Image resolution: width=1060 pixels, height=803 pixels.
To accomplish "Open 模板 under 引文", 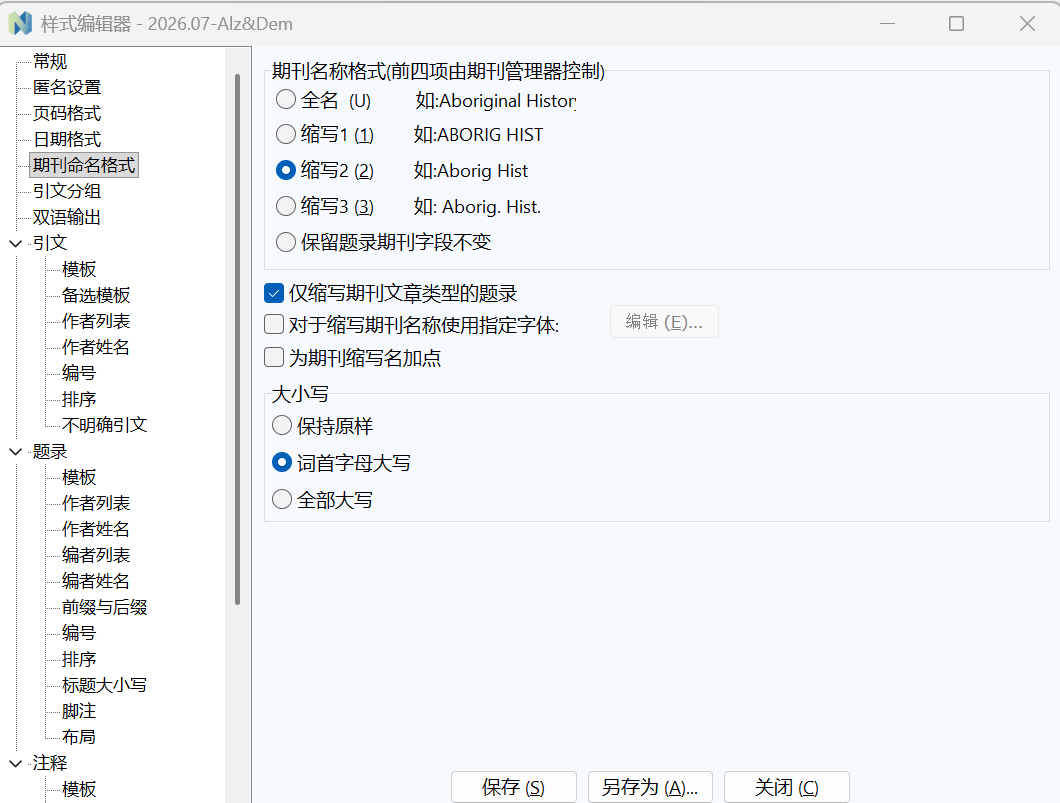I will (x=79, y=269).
